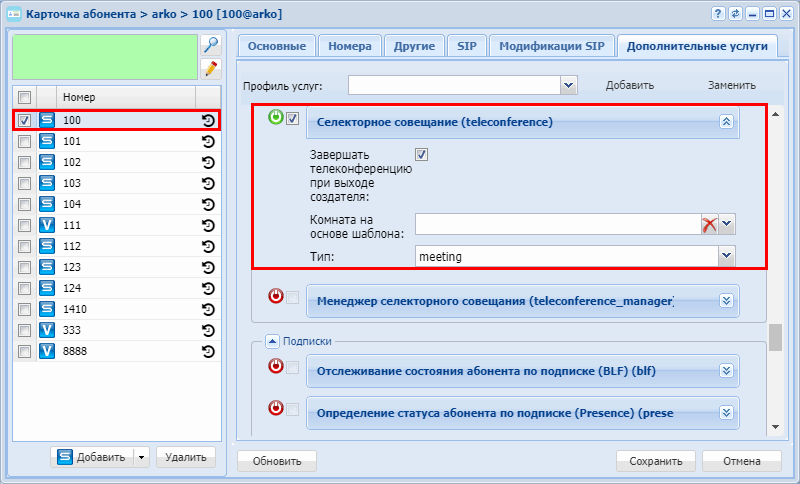Click the Отмена button

(742, 461)
